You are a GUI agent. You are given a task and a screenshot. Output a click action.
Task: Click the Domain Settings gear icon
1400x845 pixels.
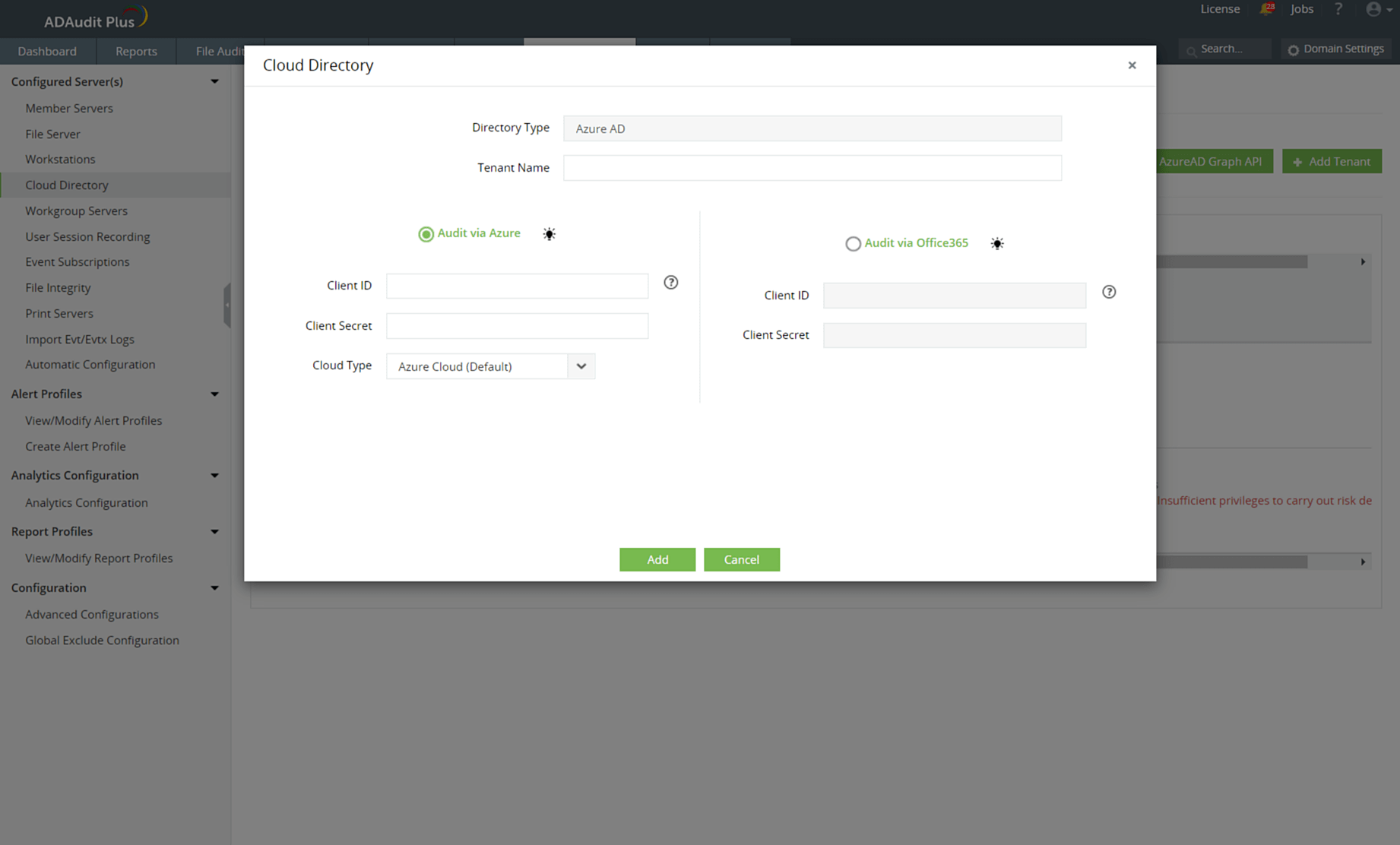coord(1294,49)
